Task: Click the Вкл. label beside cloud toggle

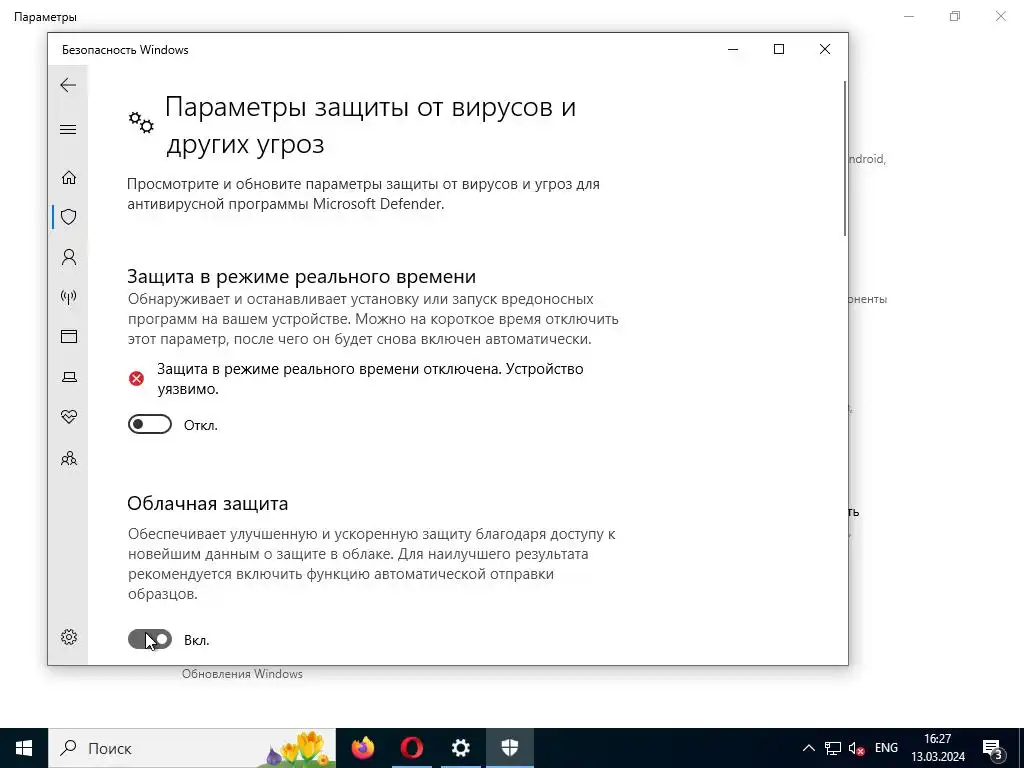Action: tap(197, 640)
